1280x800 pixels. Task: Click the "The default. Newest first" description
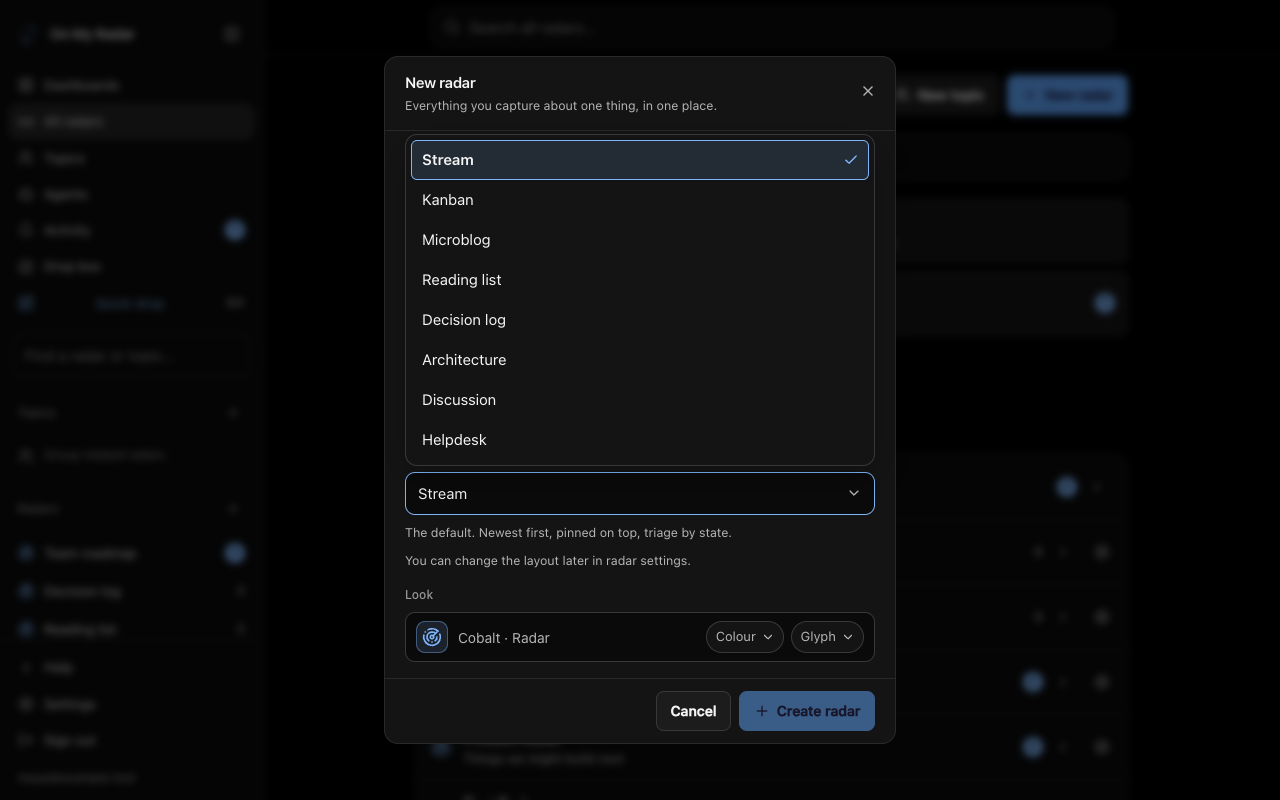(x=568, y=533)
